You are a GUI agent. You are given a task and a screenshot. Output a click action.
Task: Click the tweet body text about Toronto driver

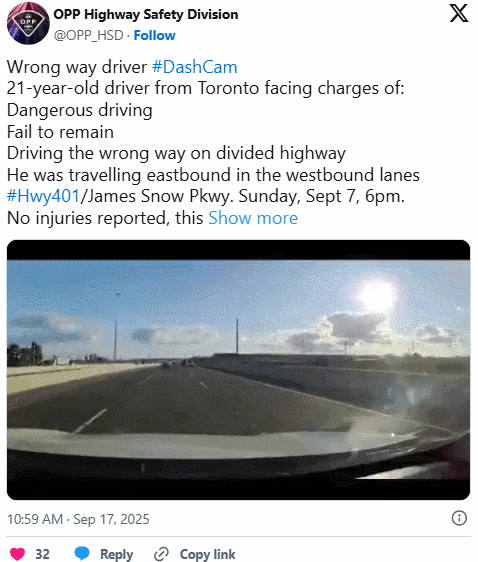[205, 88]
